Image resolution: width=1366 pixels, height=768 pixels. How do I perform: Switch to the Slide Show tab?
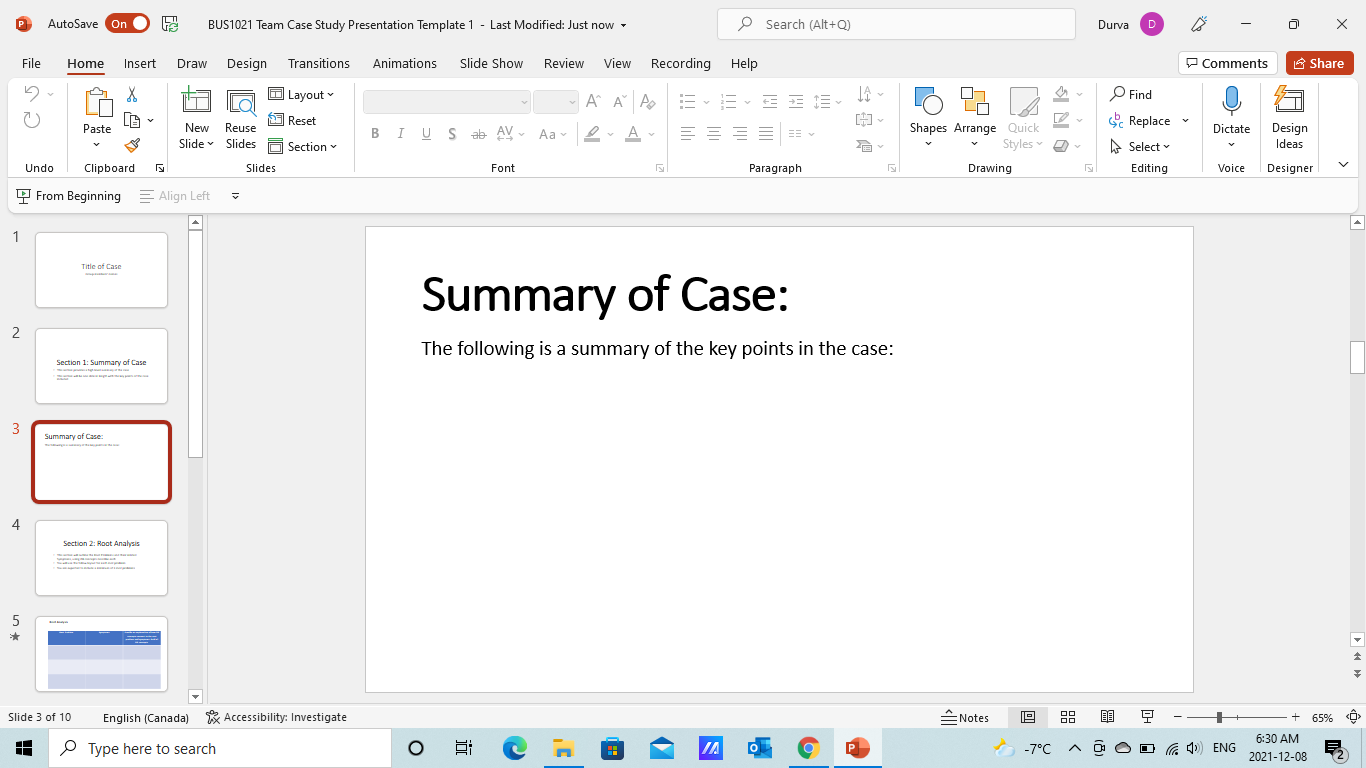coord(491,63)
